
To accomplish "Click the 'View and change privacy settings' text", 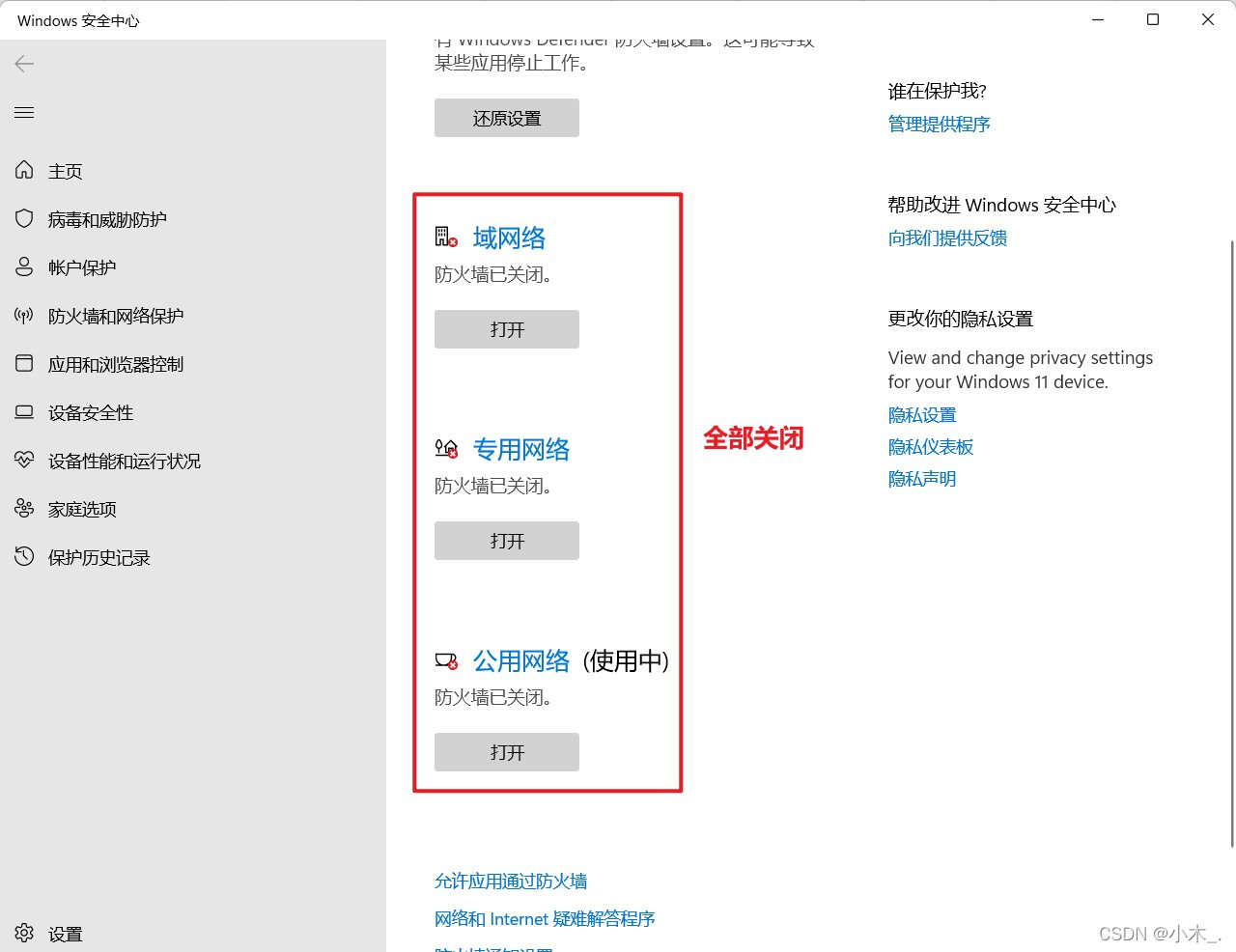I will point(1021,357).
